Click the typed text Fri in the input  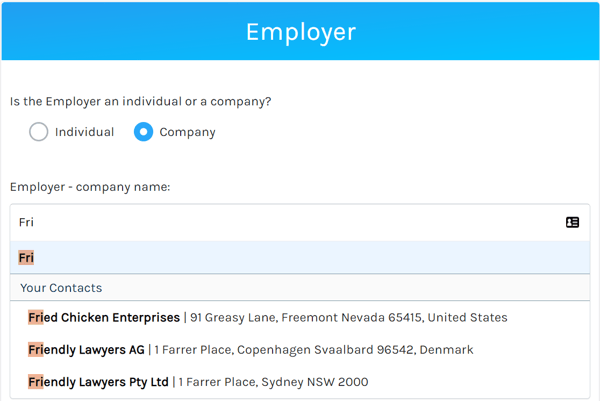click(26, 222)
